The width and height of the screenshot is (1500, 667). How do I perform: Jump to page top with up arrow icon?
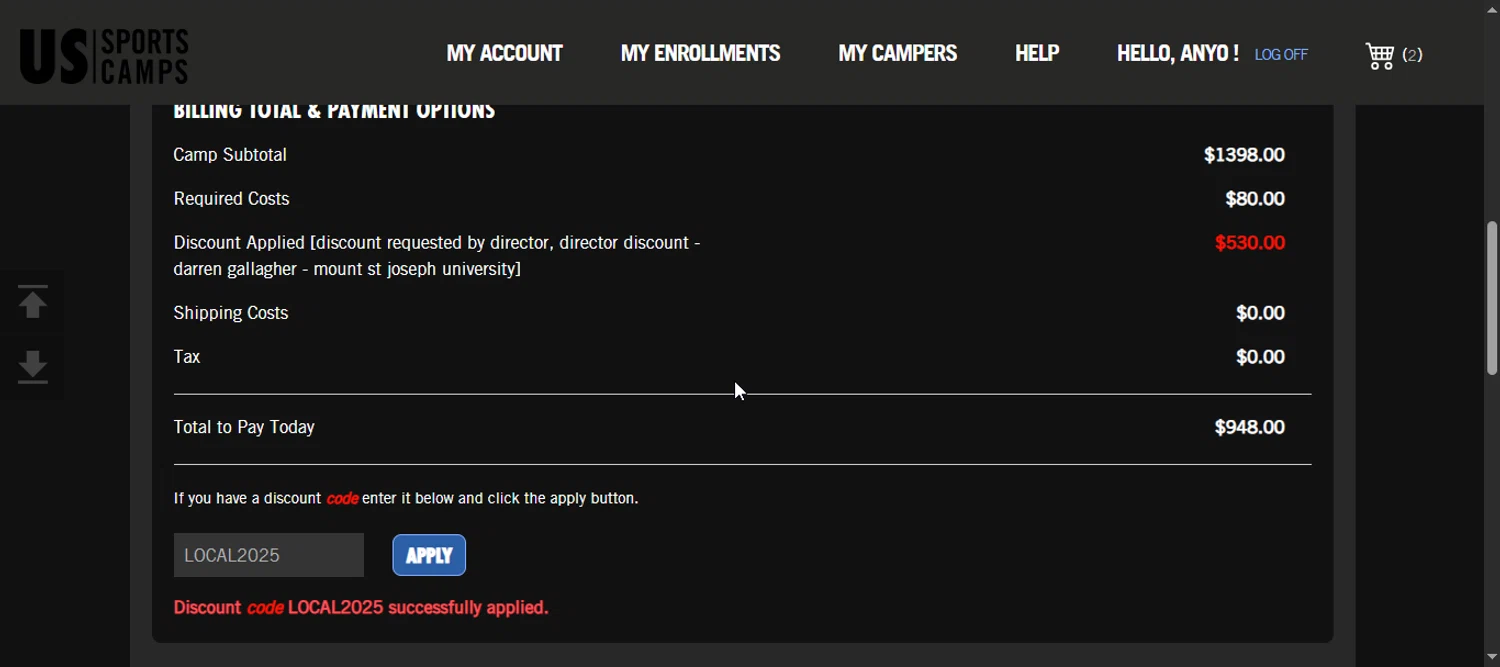(x=33, y=303)
